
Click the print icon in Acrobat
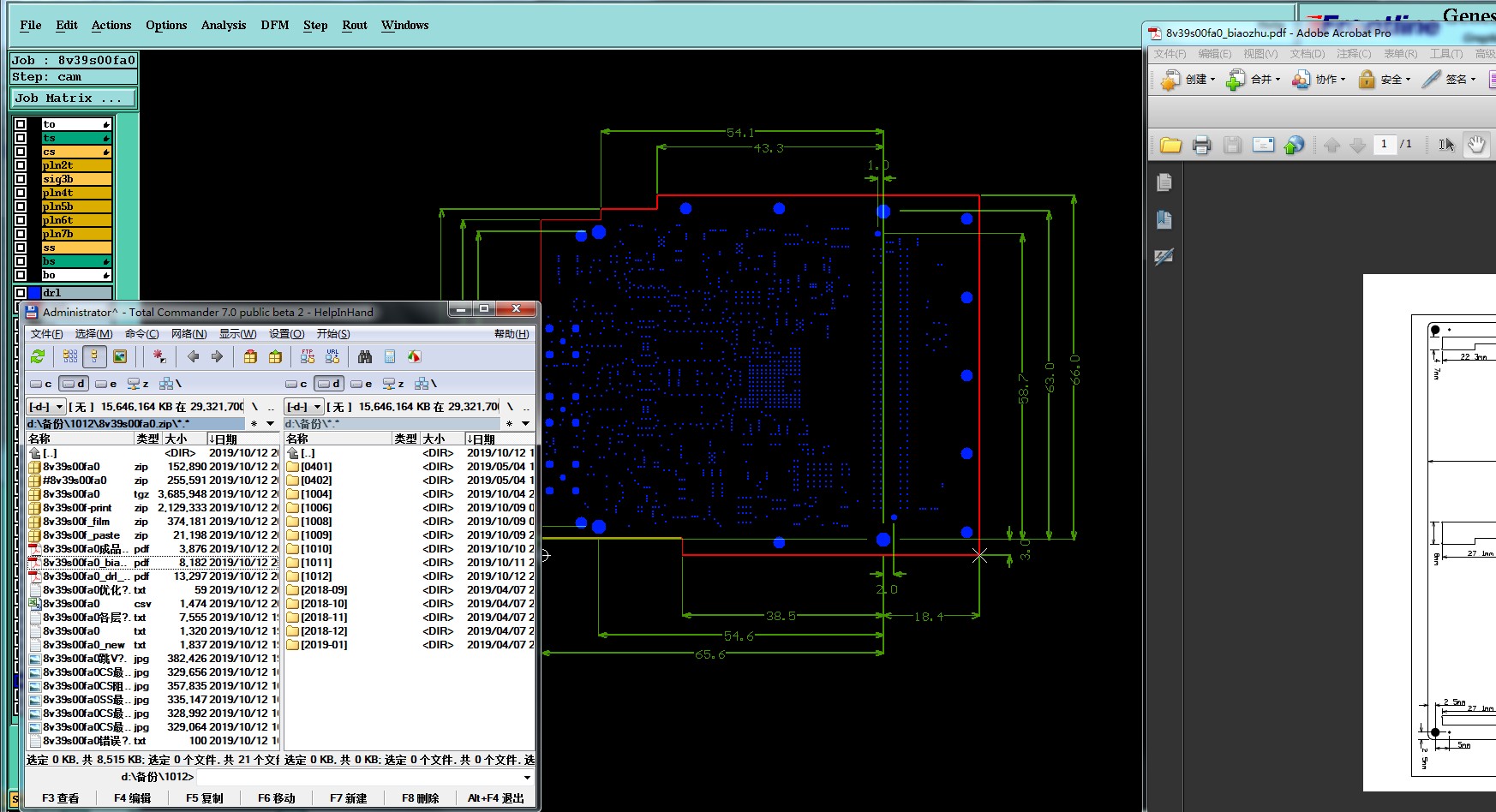(x=1201, y=145)
